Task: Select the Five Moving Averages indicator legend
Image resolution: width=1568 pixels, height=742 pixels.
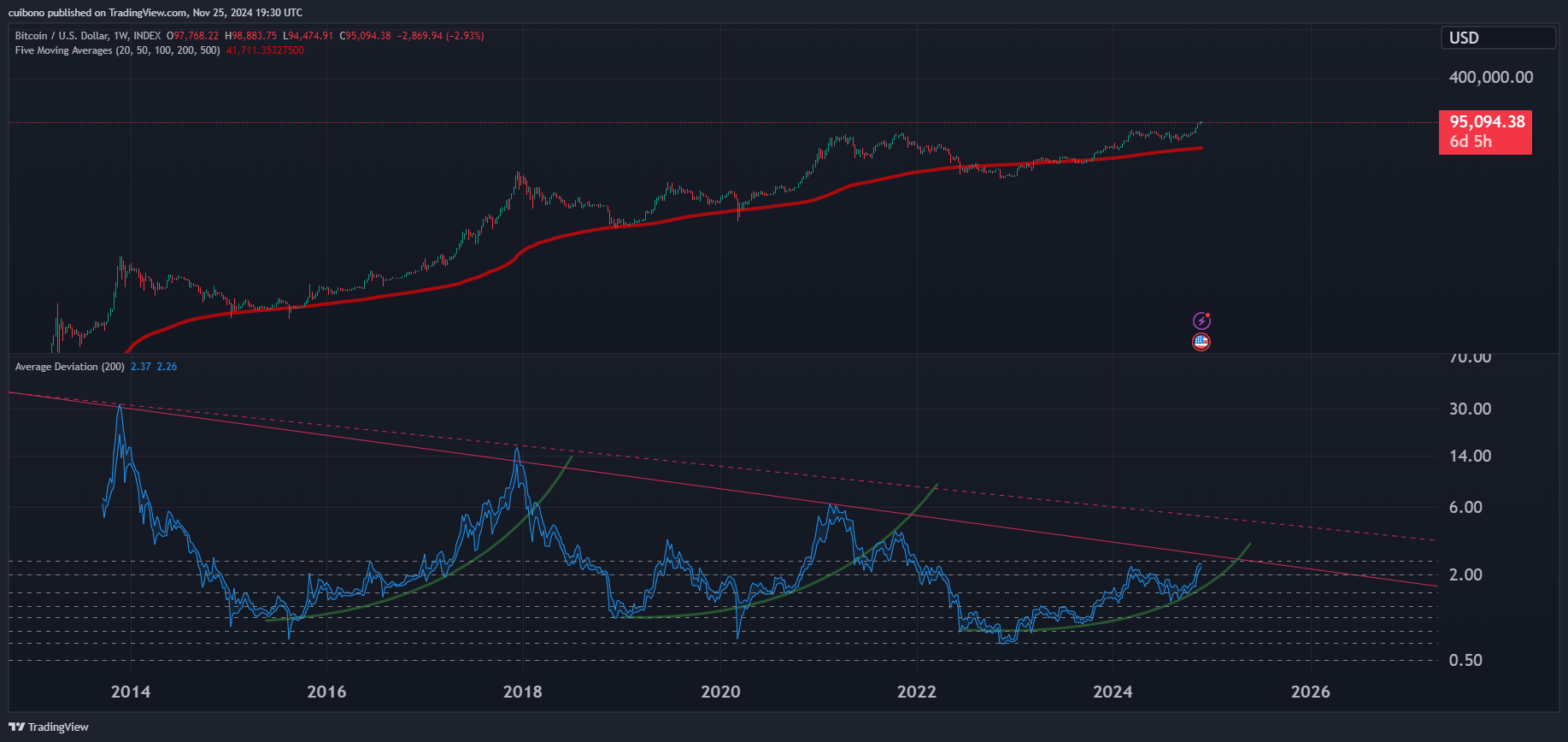Action: click(117, 50)
